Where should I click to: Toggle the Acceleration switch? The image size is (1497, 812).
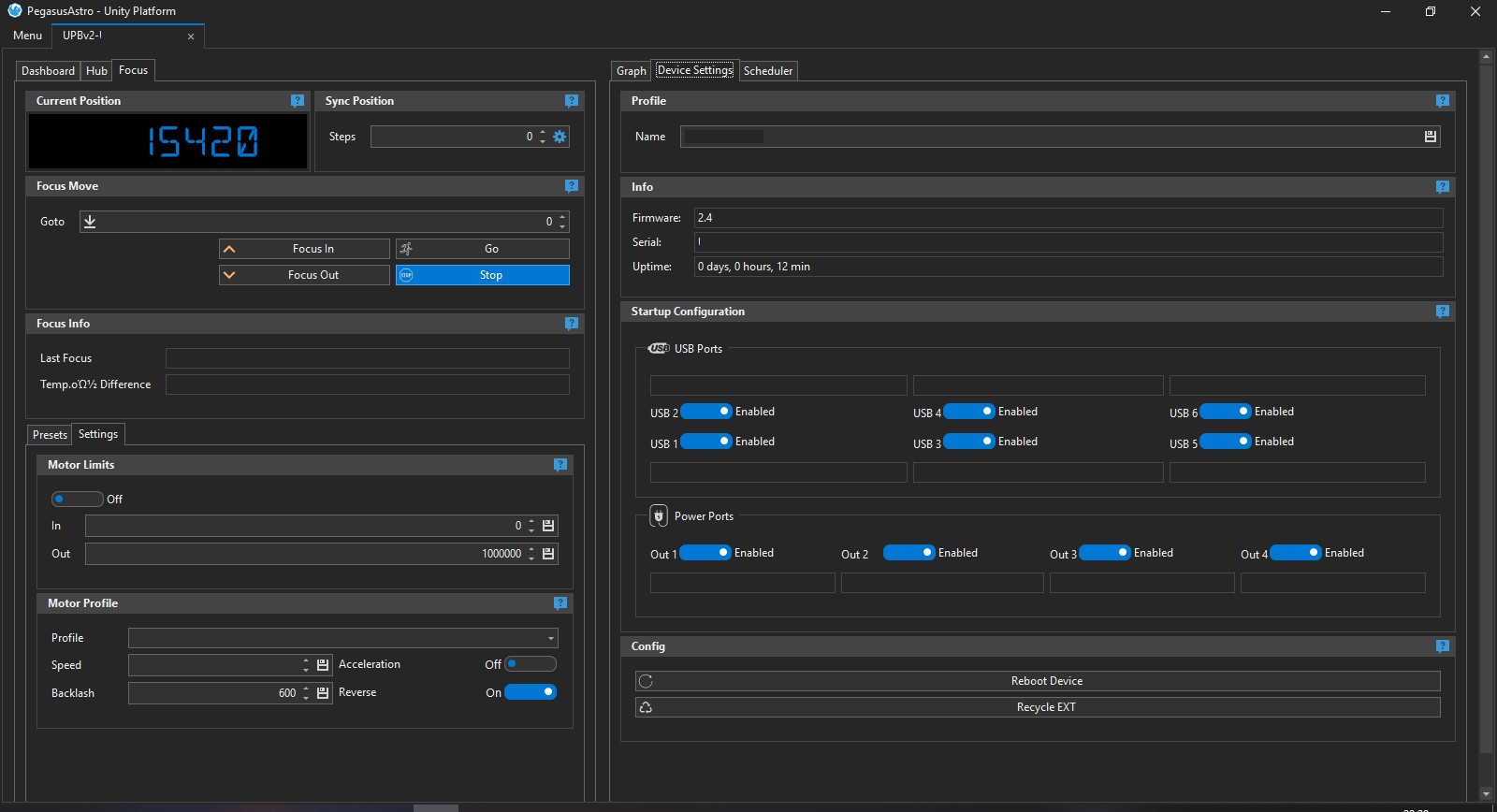pyautogui.click(x=530, y=664)
